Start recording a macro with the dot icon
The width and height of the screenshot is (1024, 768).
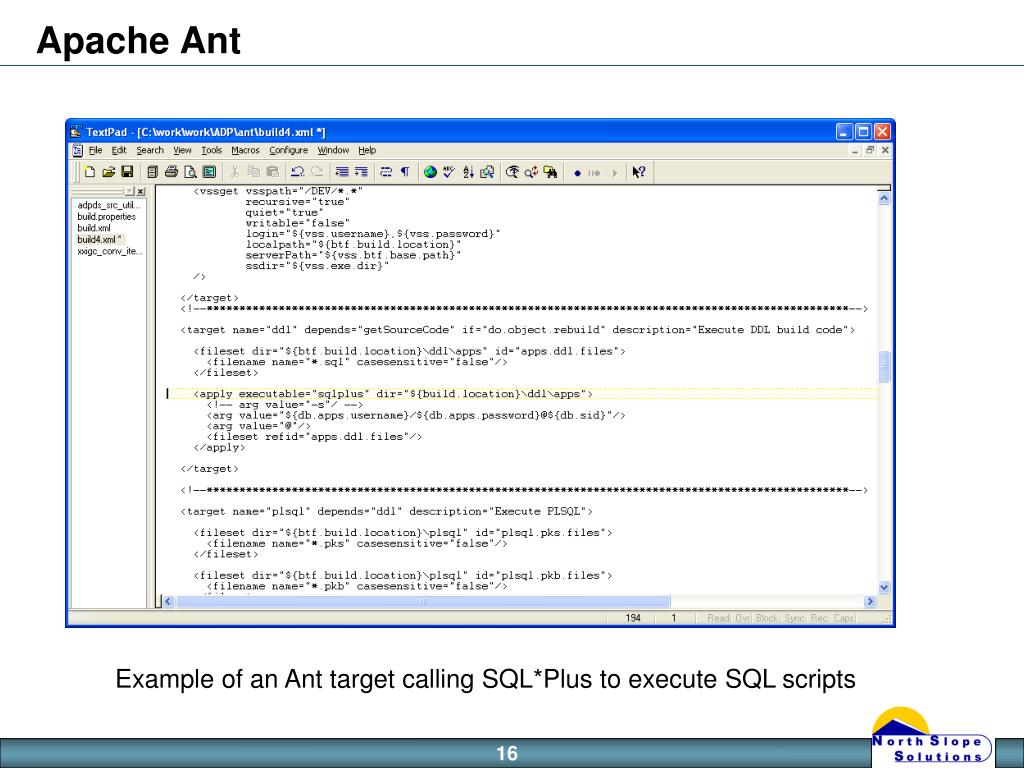coord(577,173)
